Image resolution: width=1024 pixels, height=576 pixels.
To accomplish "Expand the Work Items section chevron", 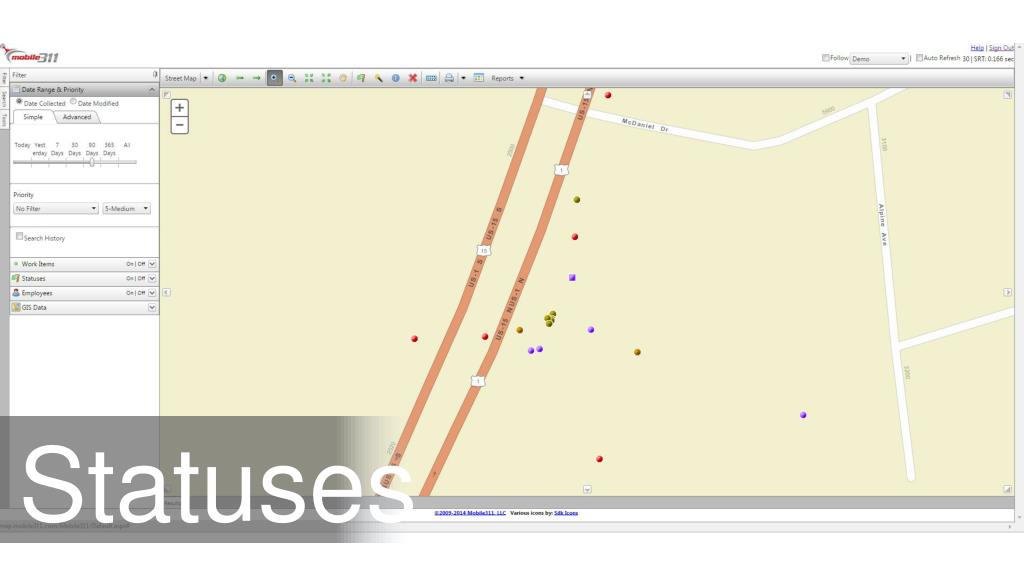I will [152, 264].
